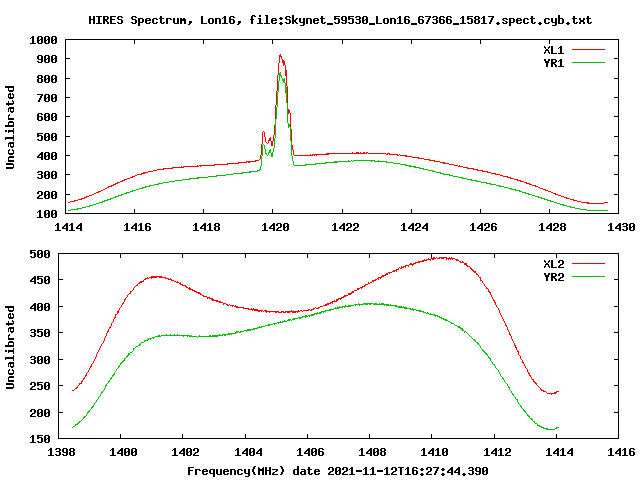Click the 1426 x-axis tick label
This screenshot has height=480, width=640.
(x=483, y=227)
